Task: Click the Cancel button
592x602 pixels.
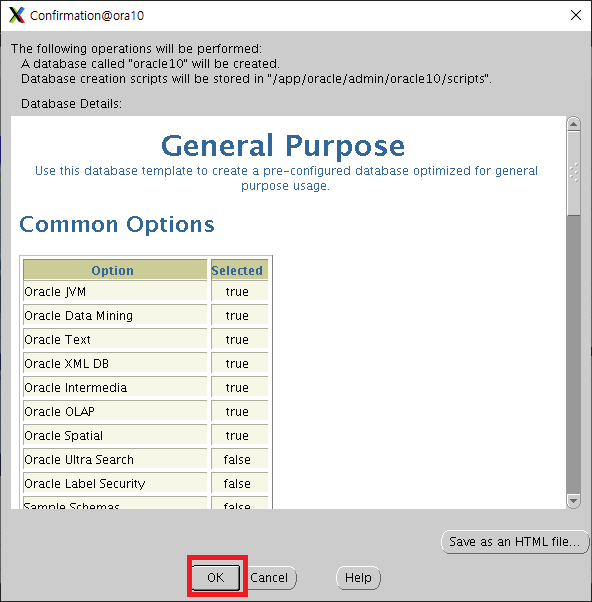Action: coord(269,577)
